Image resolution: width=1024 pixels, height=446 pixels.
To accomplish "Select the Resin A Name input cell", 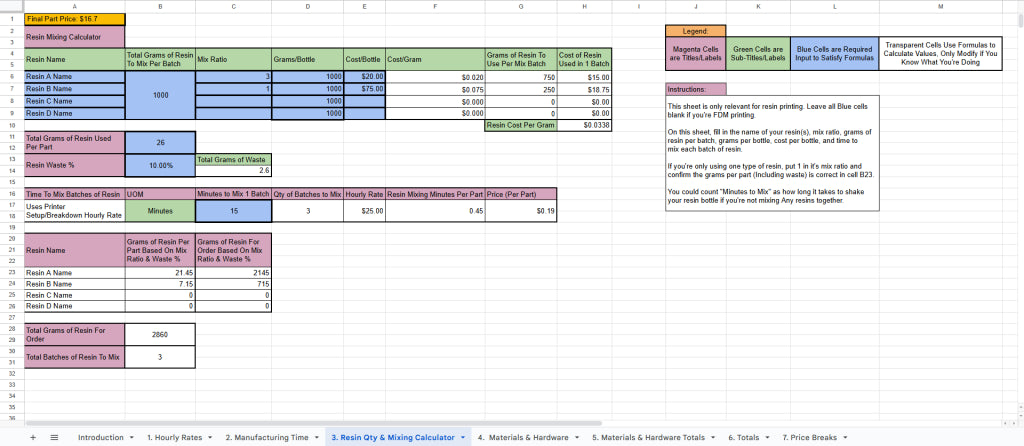I will (x=74, y=76).
